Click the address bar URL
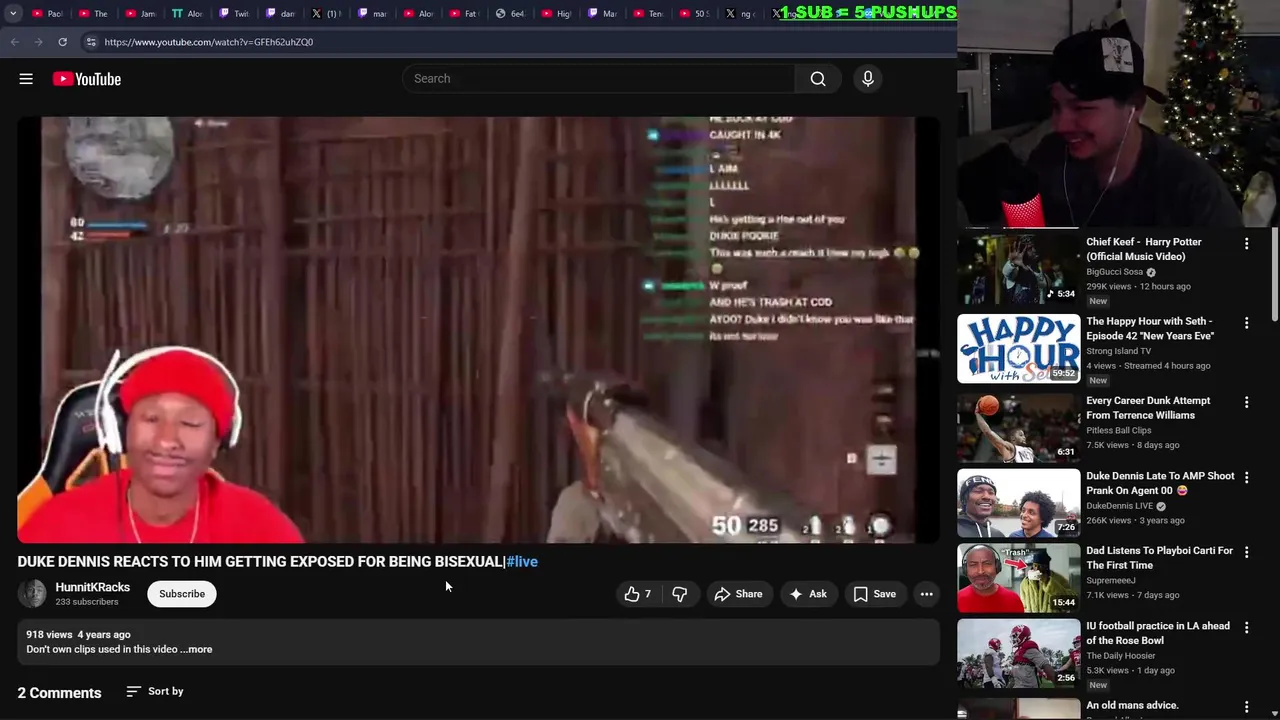Screen dimensions: 1280x720 click(209, 42)
